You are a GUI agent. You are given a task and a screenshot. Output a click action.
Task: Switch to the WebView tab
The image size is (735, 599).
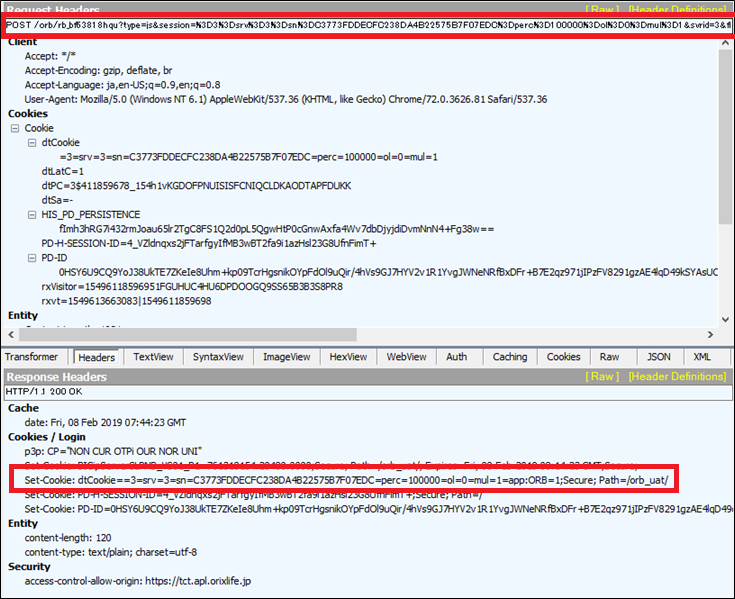click(x=406, y=357)
